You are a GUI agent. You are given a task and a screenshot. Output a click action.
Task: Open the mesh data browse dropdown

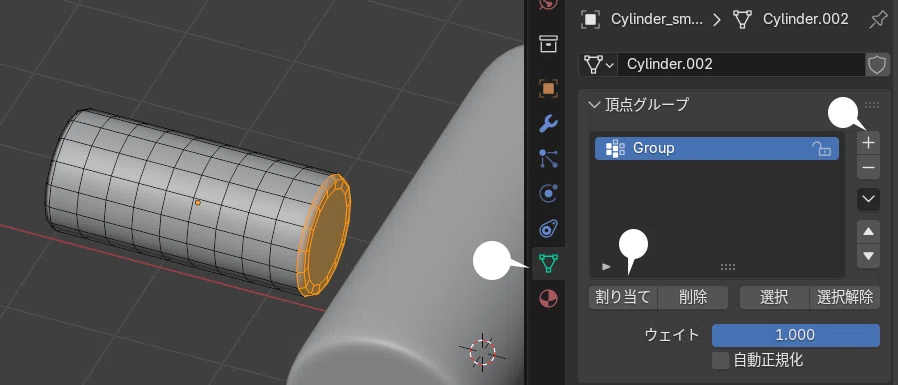coord(598,64)
